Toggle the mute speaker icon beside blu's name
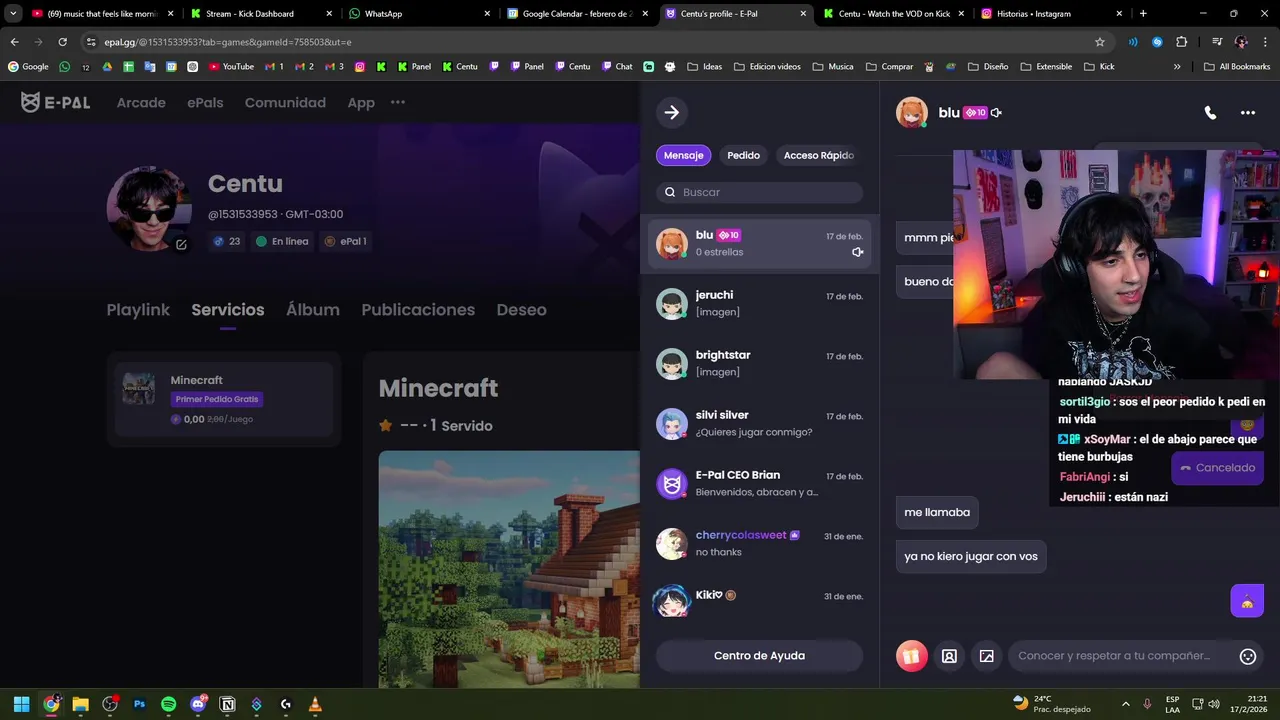This screenshot has height=720, width=1280. pyautogui.click(x=996, y=113)
